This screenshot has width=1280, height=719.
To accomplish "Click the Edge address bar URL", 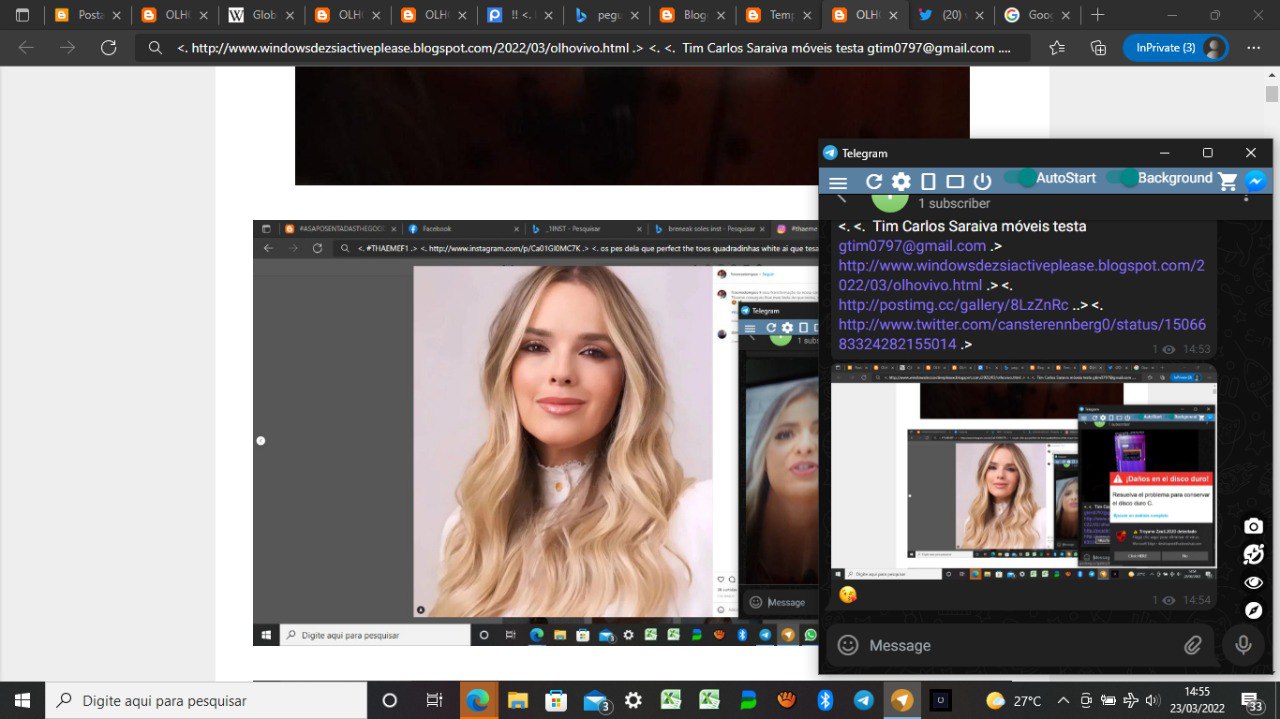I will click(x=594, y=48).
